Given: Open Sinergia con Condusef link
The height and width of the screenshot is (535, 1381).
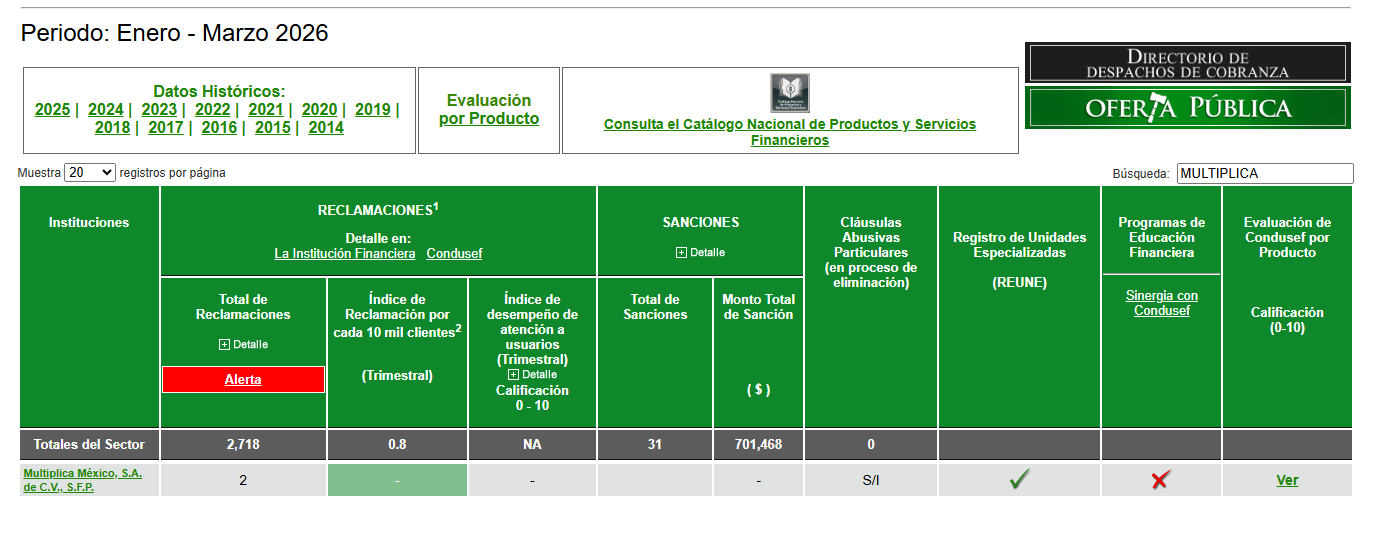Looking at the screenshot, I should coord(1161,303).
